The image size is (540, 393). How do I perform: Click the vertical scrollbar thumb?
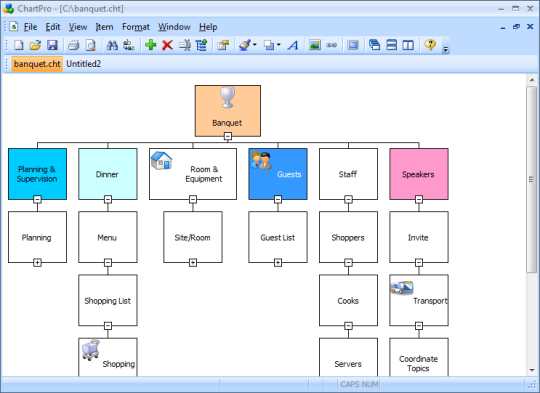point(532,179)
